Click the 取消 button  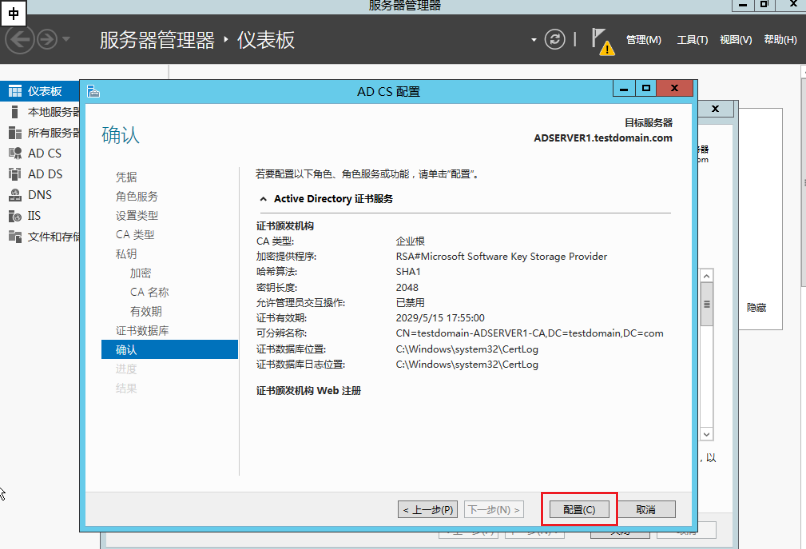(x=646, y=509)
